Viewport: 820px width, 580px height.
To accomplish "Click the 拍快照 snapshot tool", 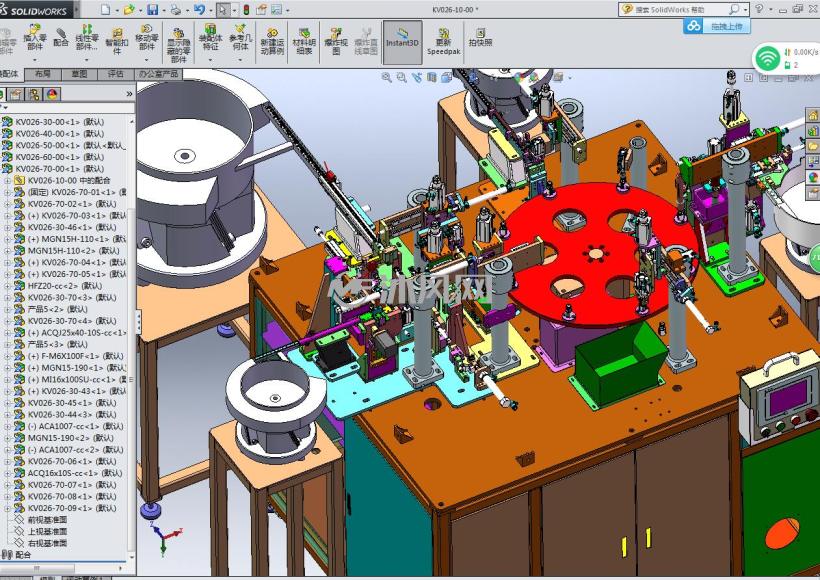I will 480,38.
